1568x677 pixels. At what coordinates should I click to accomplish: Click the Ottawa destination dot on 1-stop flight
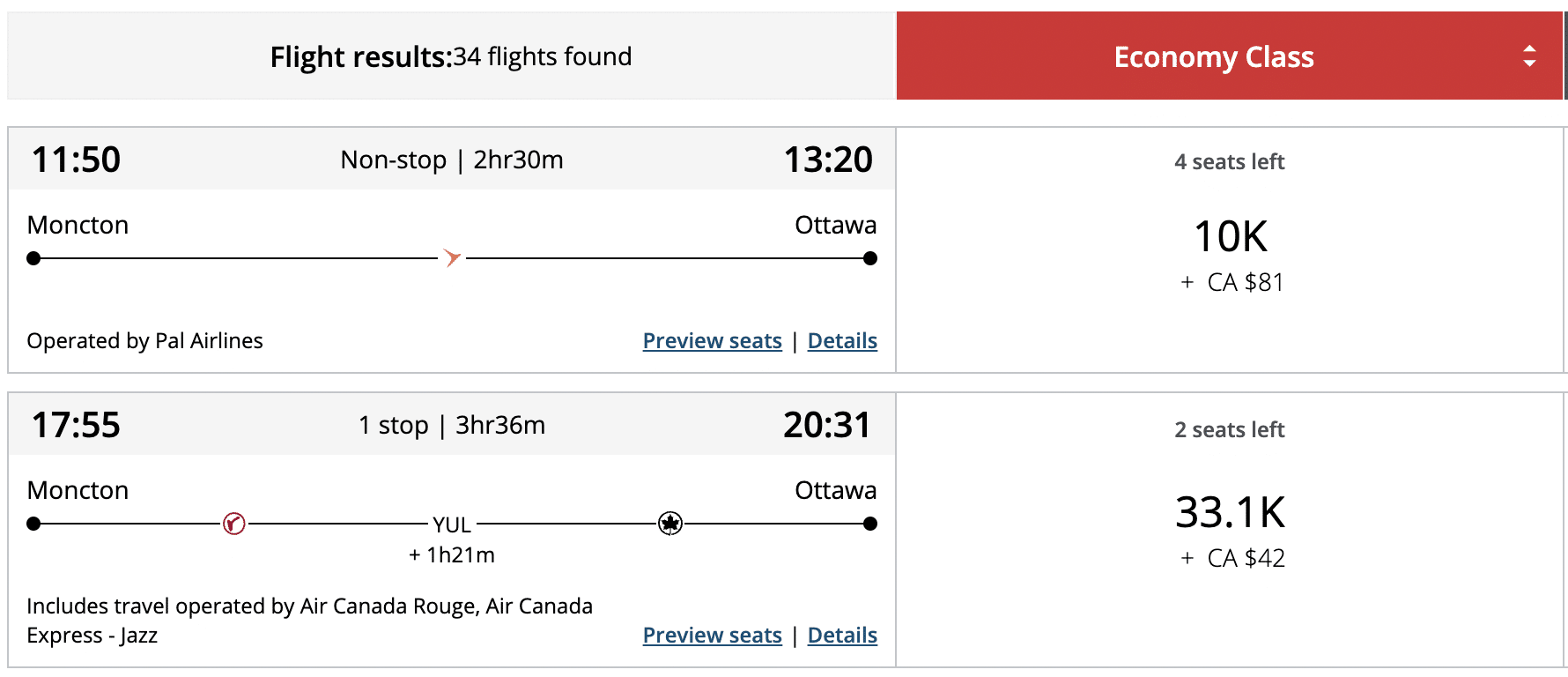coord(870,524)
